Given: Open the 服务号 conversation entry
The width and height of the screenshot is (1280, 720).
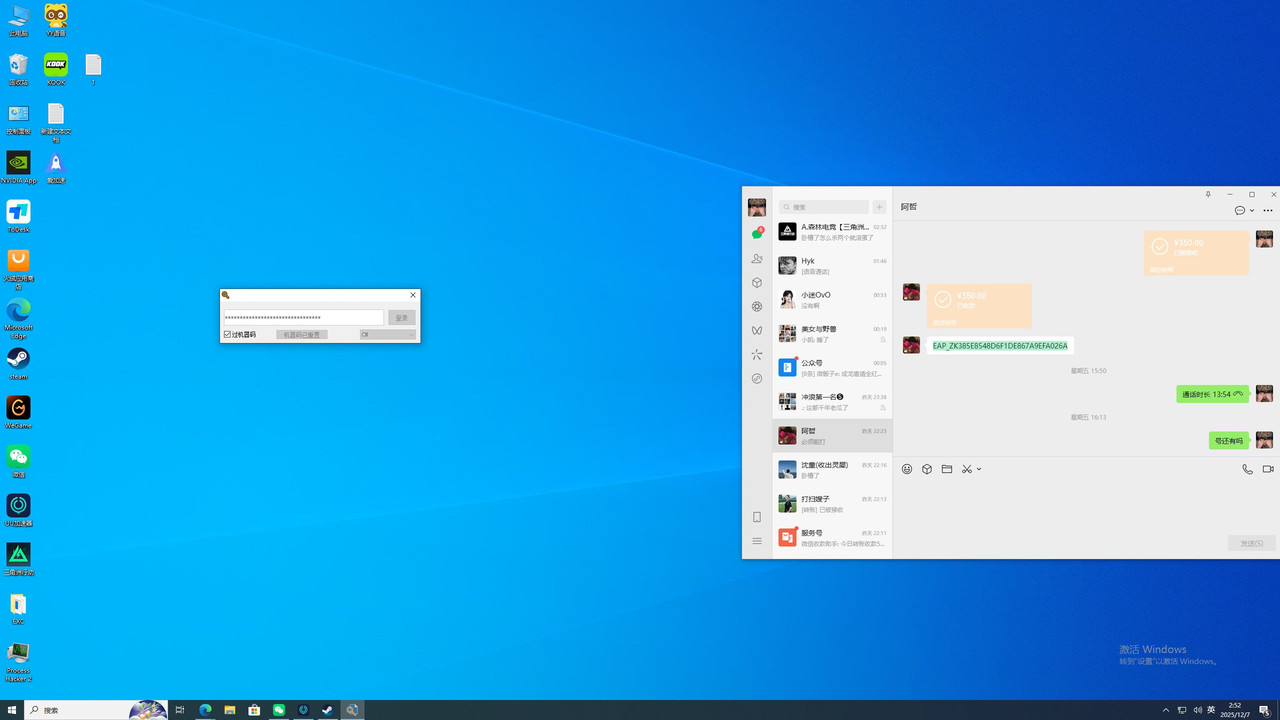Looking at the screenshot, I should click(832, 538).
